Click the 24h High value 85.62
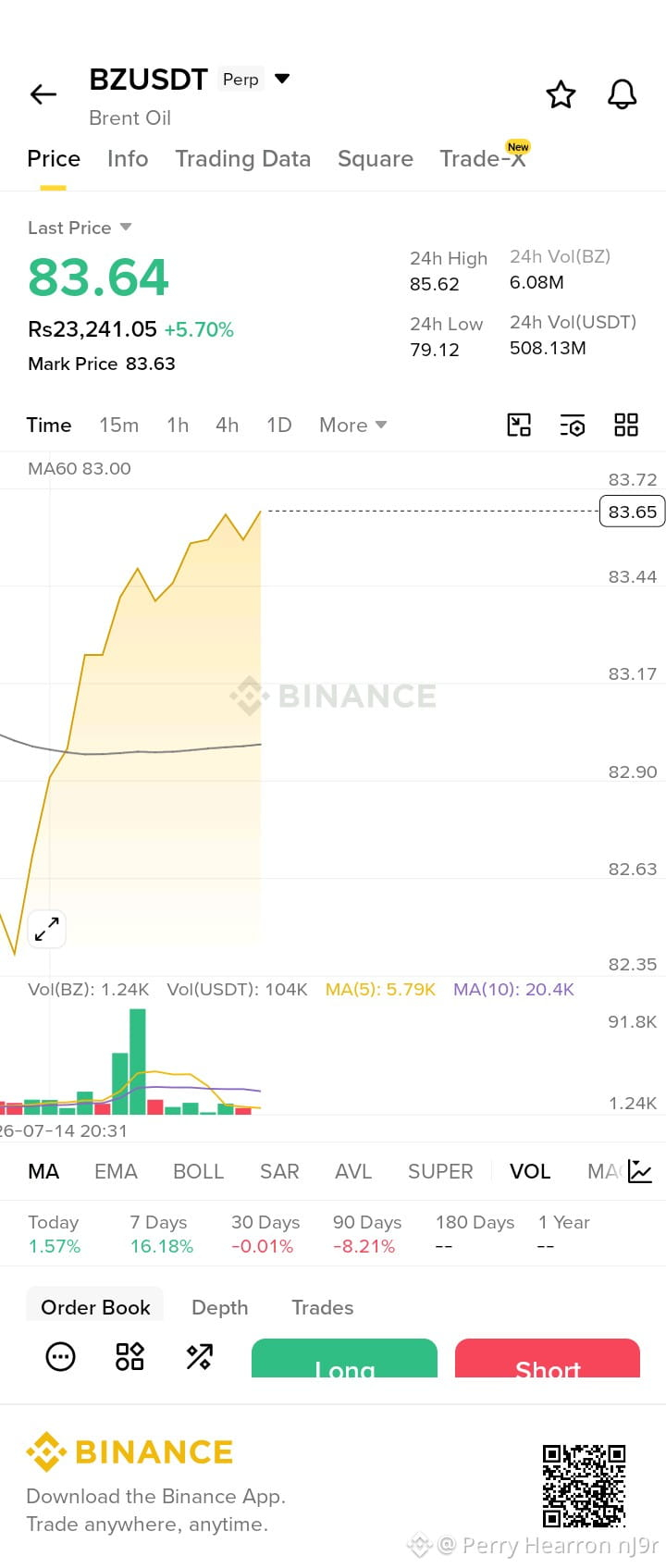 435,284
